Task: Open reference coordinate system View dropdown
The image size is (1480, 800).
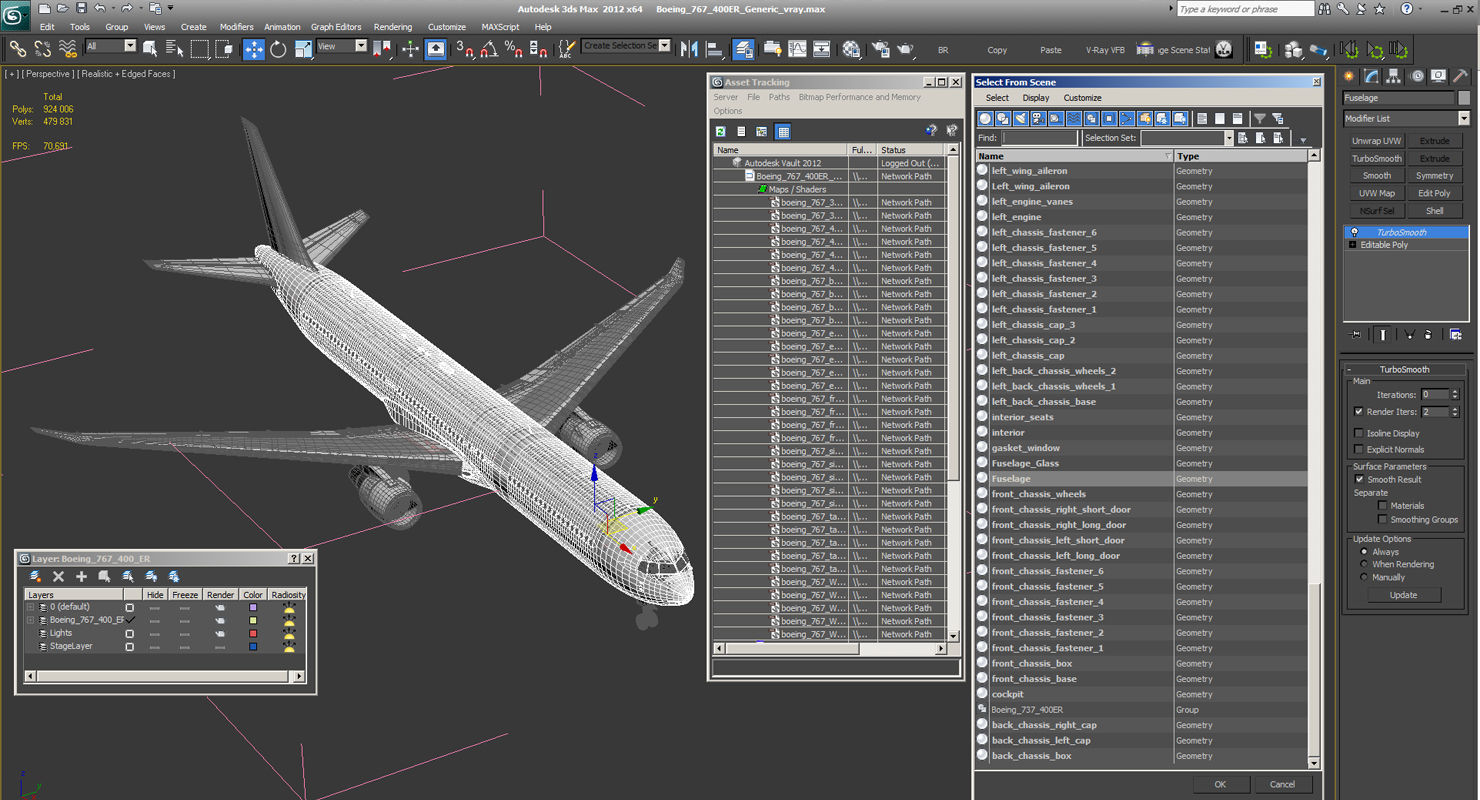Action: click(x=342, y=46)
